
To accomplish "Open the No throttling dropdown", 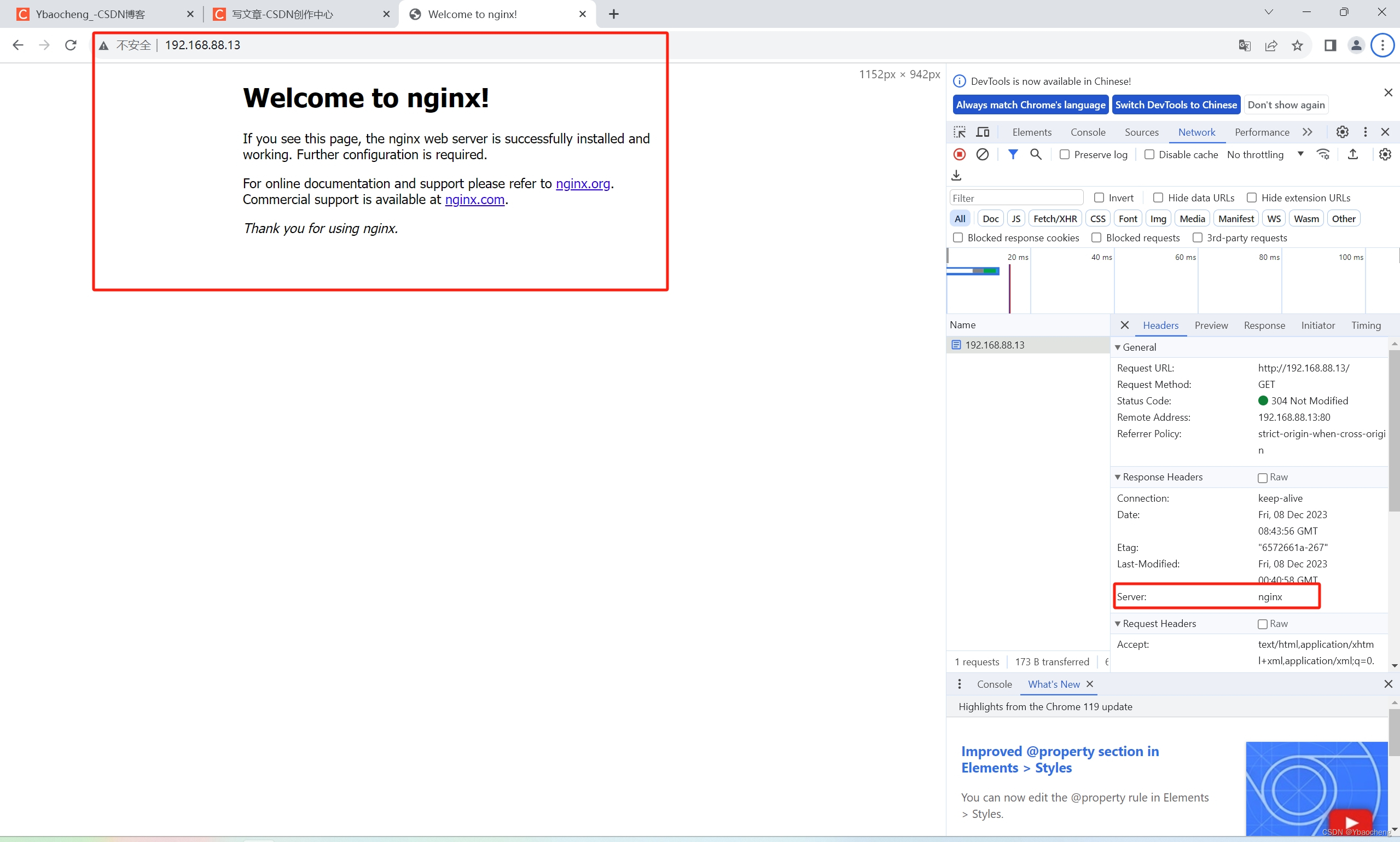I will 1264,155.
